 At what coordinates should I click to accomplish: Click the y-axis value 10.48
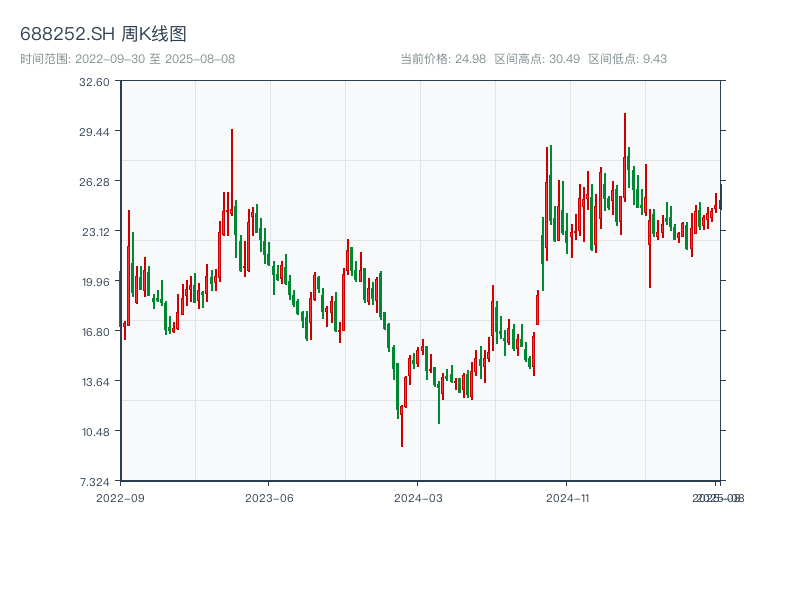click(x=95, y=432)
